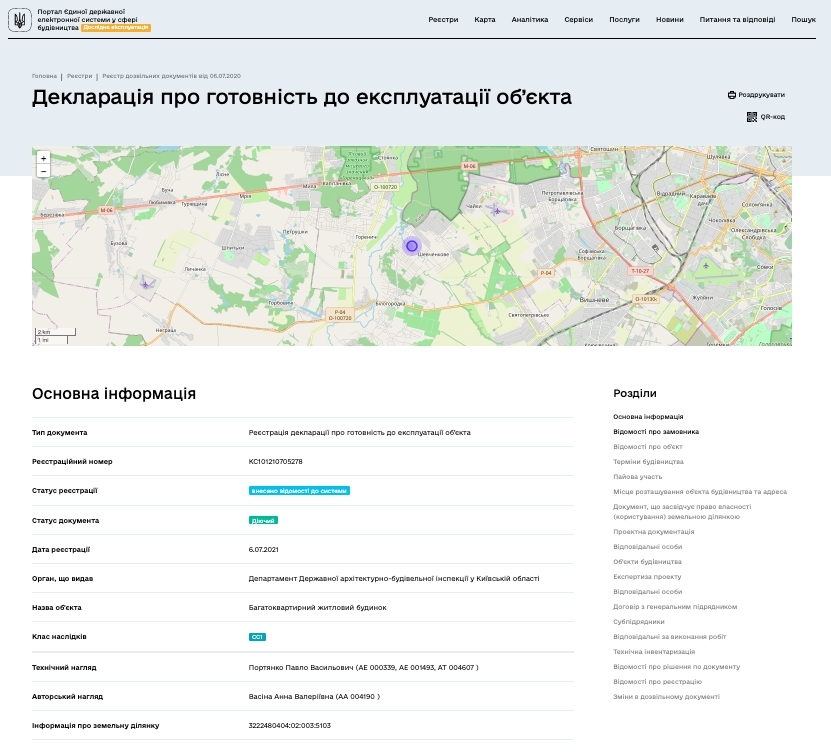Image resolution: width=831 pixels, height=756 pixels.
Task: Click the QR-код button label
Action: [773, 117]
